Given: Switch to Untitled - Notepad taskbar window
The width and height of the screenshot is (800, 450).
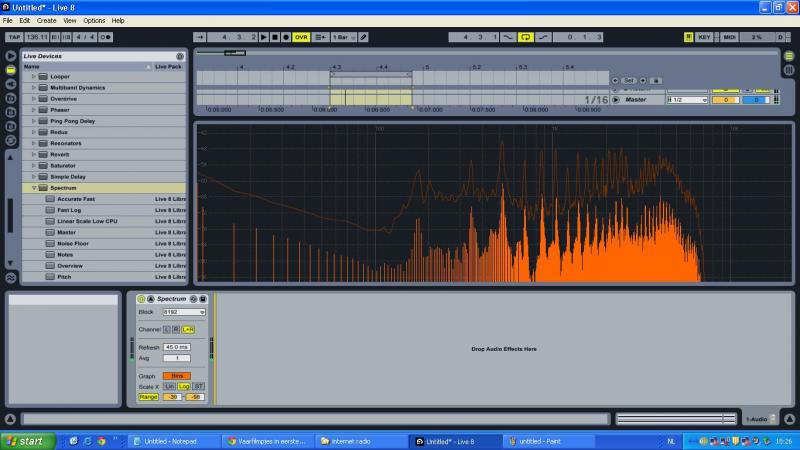Looking at the screenshot, I should (173, 441).
